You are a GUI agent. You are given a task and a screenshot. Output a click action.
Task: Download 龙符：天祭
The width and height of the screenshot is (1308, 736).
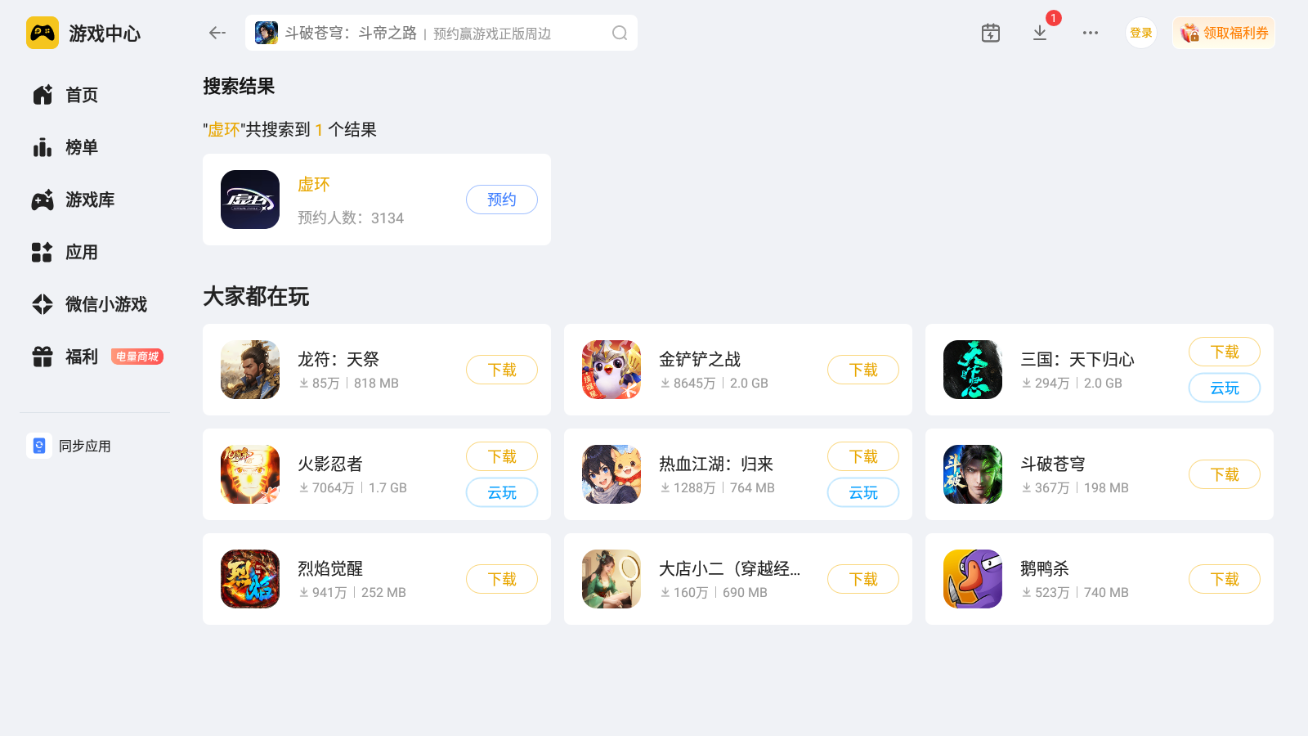click(502, 370)
